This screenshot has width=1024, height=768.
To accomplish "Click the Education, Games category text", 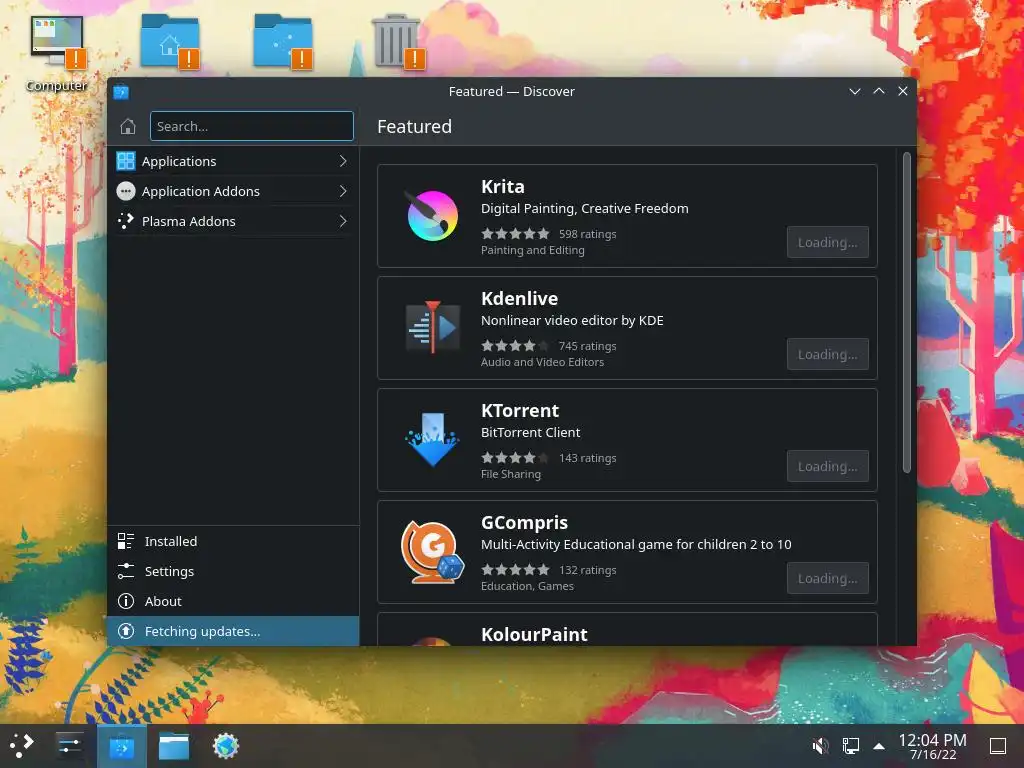I will click(527, 586).
